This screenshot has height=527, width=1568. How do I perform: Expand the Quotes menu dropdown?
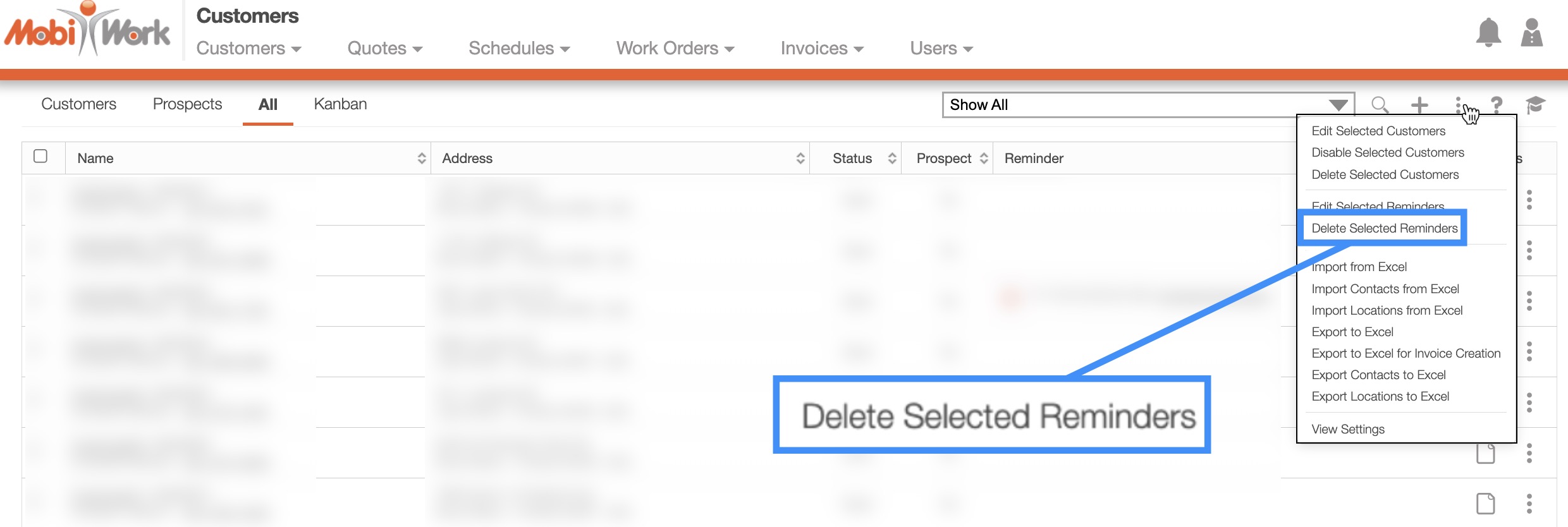(384, 49)
